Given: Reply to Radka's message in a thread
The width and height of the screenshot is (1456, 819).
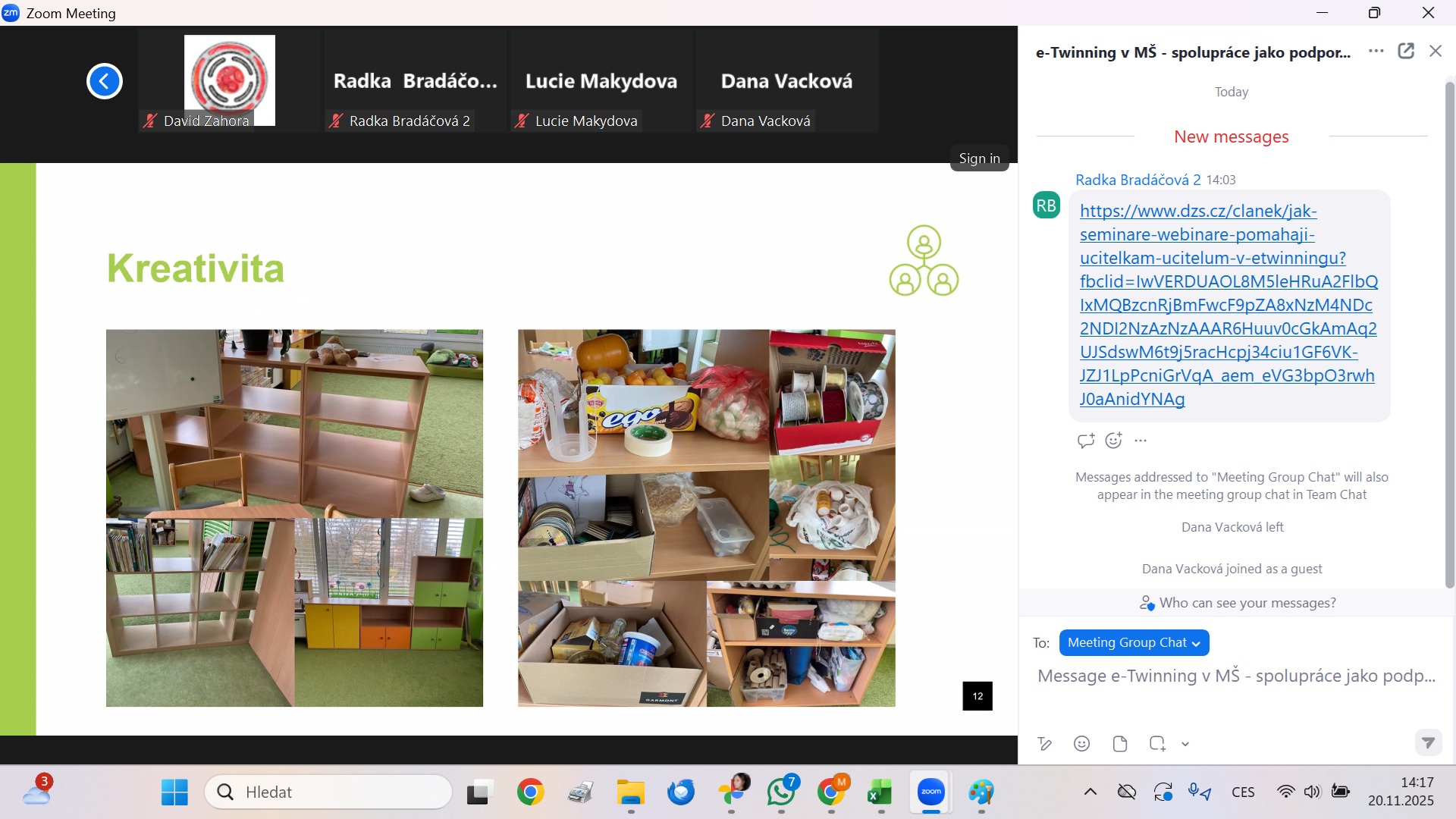Looking at the screenshot, I should 1085,441.
